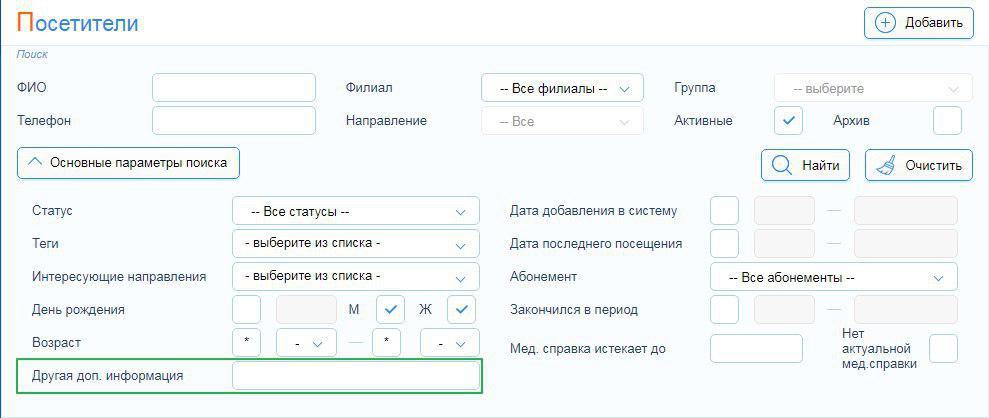Click the Телефон input field
This screenshot has width=989, height=418.
click(x=233, y=120)
